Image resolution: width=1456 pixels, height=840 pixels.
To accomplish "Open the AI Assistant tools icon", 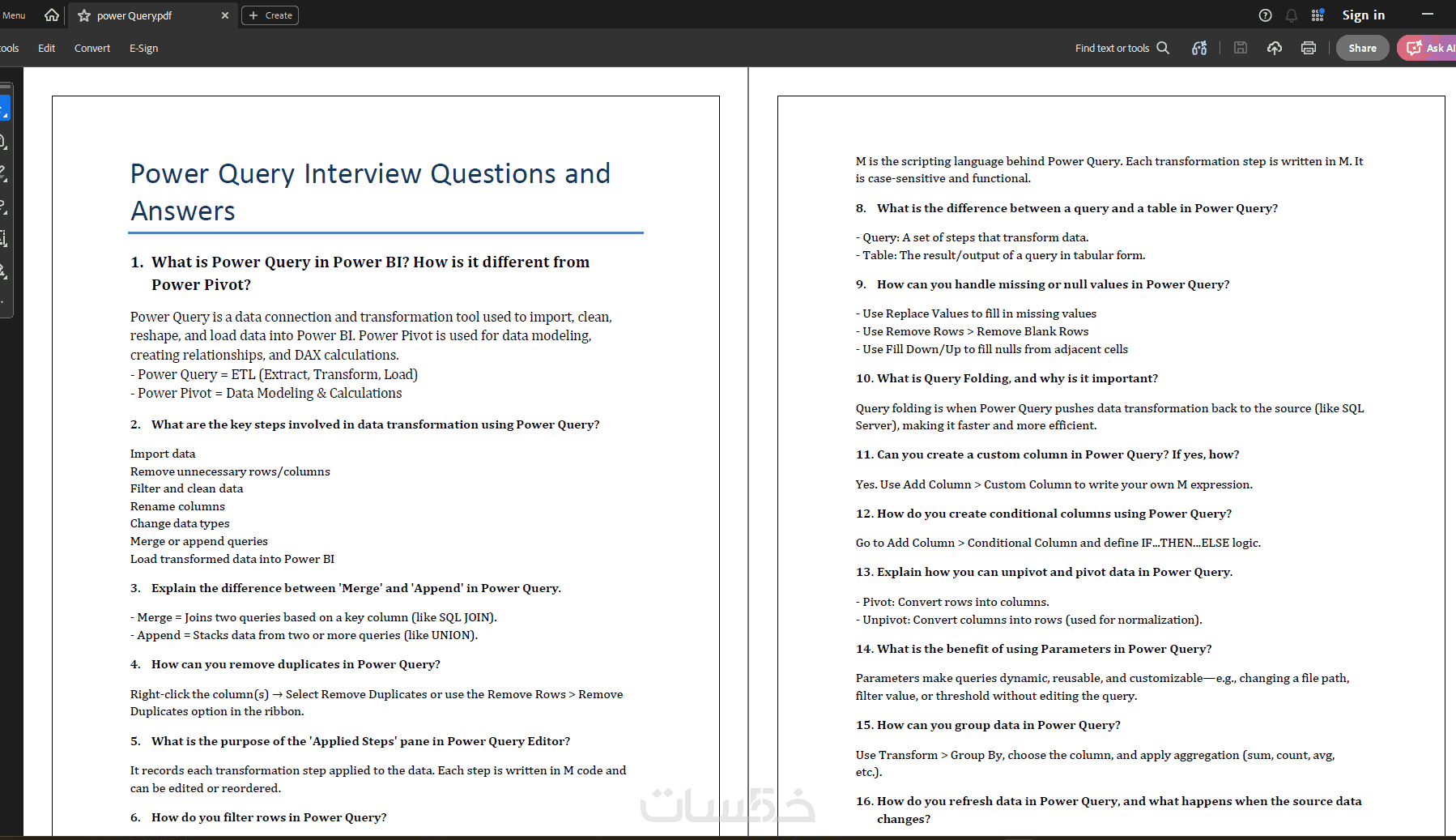I will tap(1199, 48).
